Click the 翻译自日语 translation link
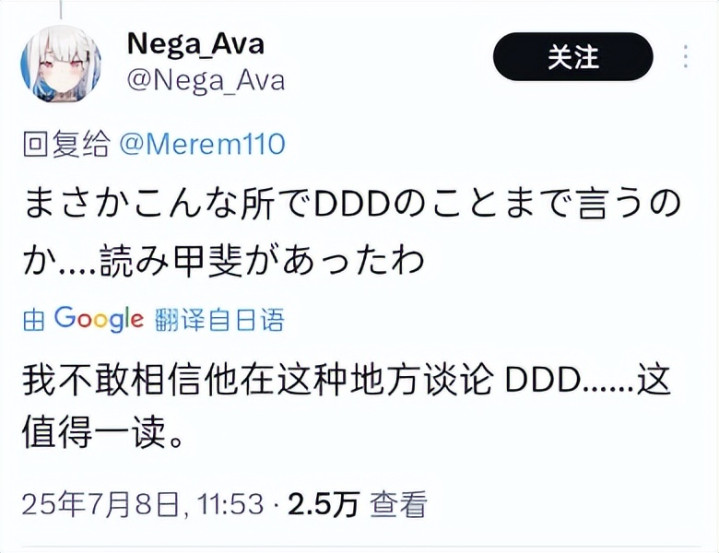The image size is (719, 553). 220,320
